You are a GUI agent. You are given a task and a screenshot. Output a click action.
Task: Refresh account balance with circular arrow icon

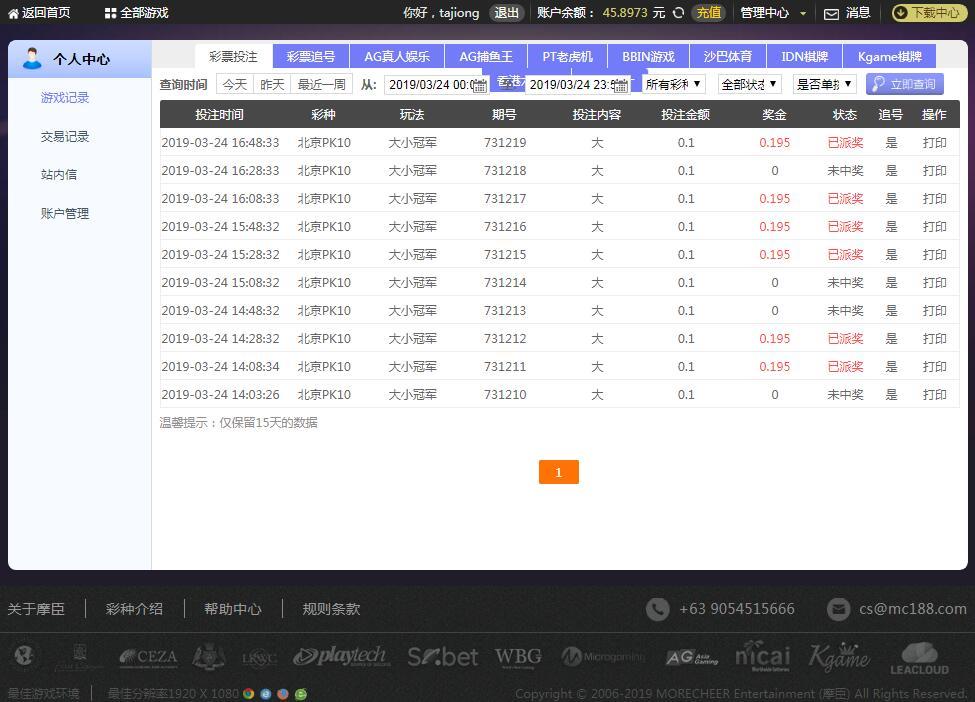point(678,13)
